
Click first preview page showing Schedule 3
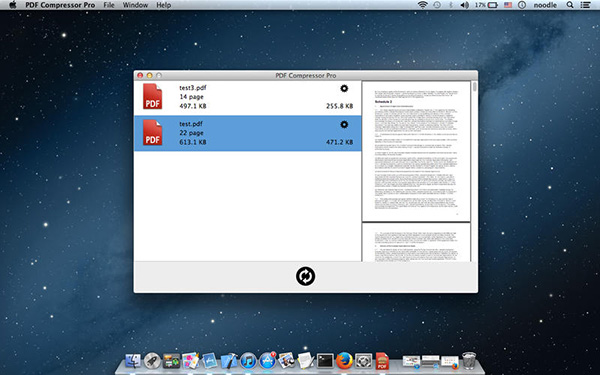point(416,151)
